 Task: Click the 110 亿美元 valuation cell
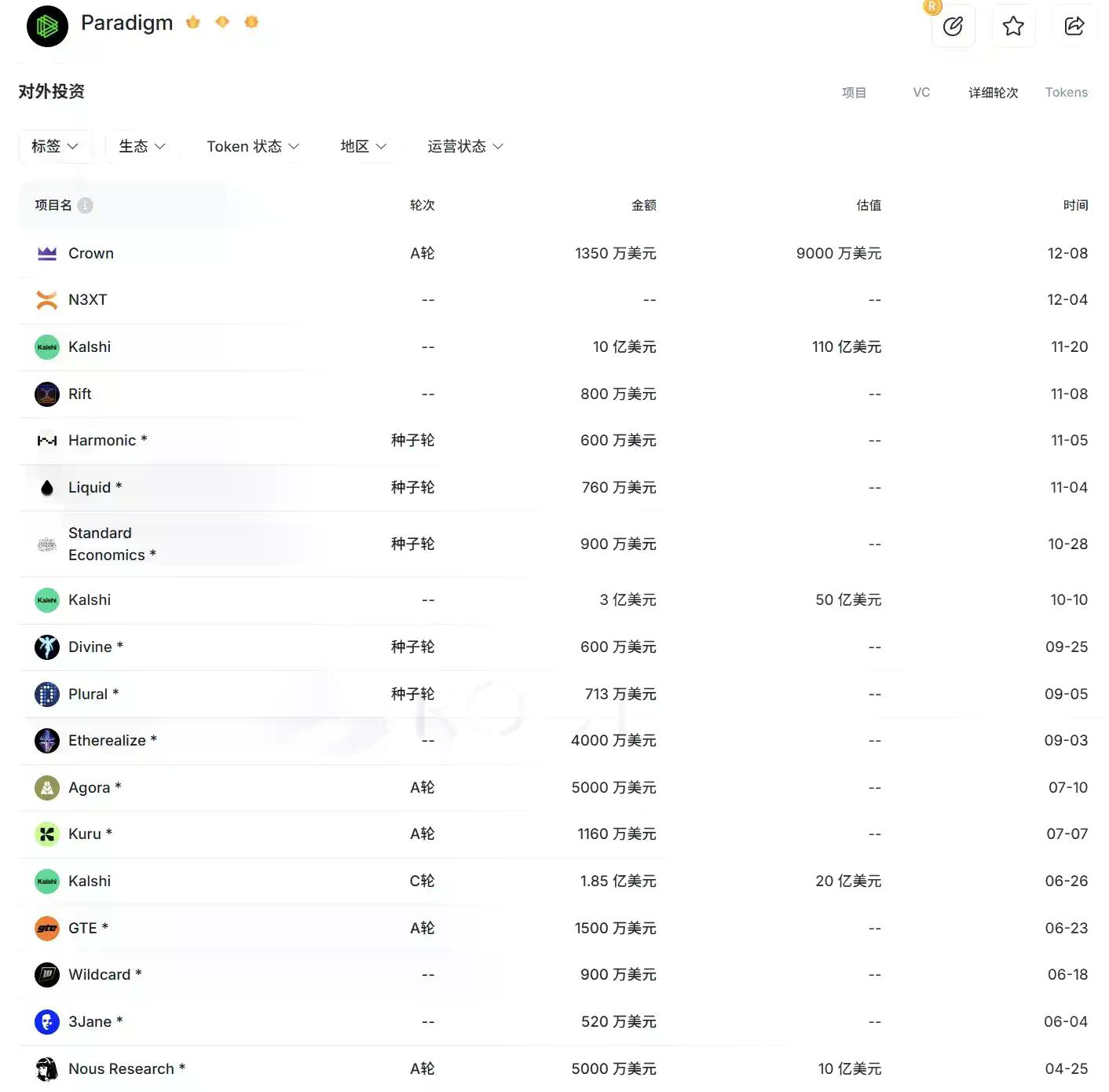846,346
